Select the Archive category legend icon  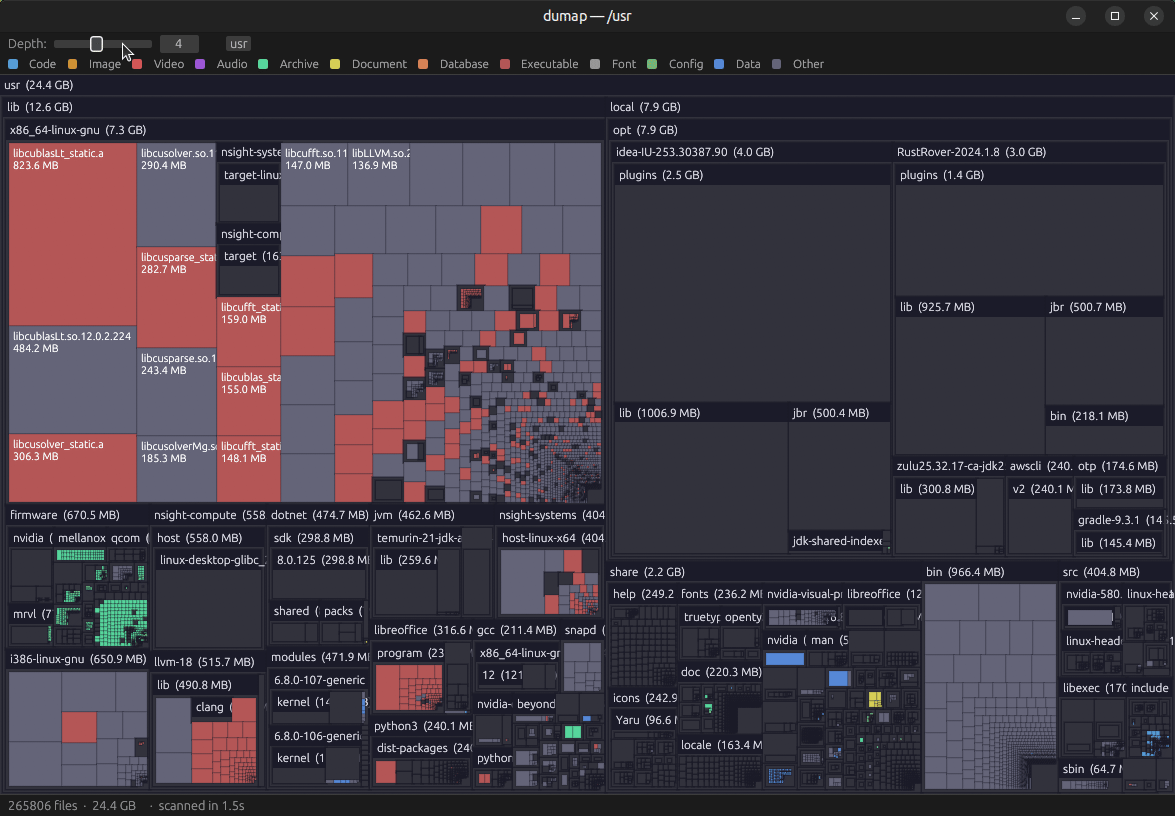coord(262,64)
